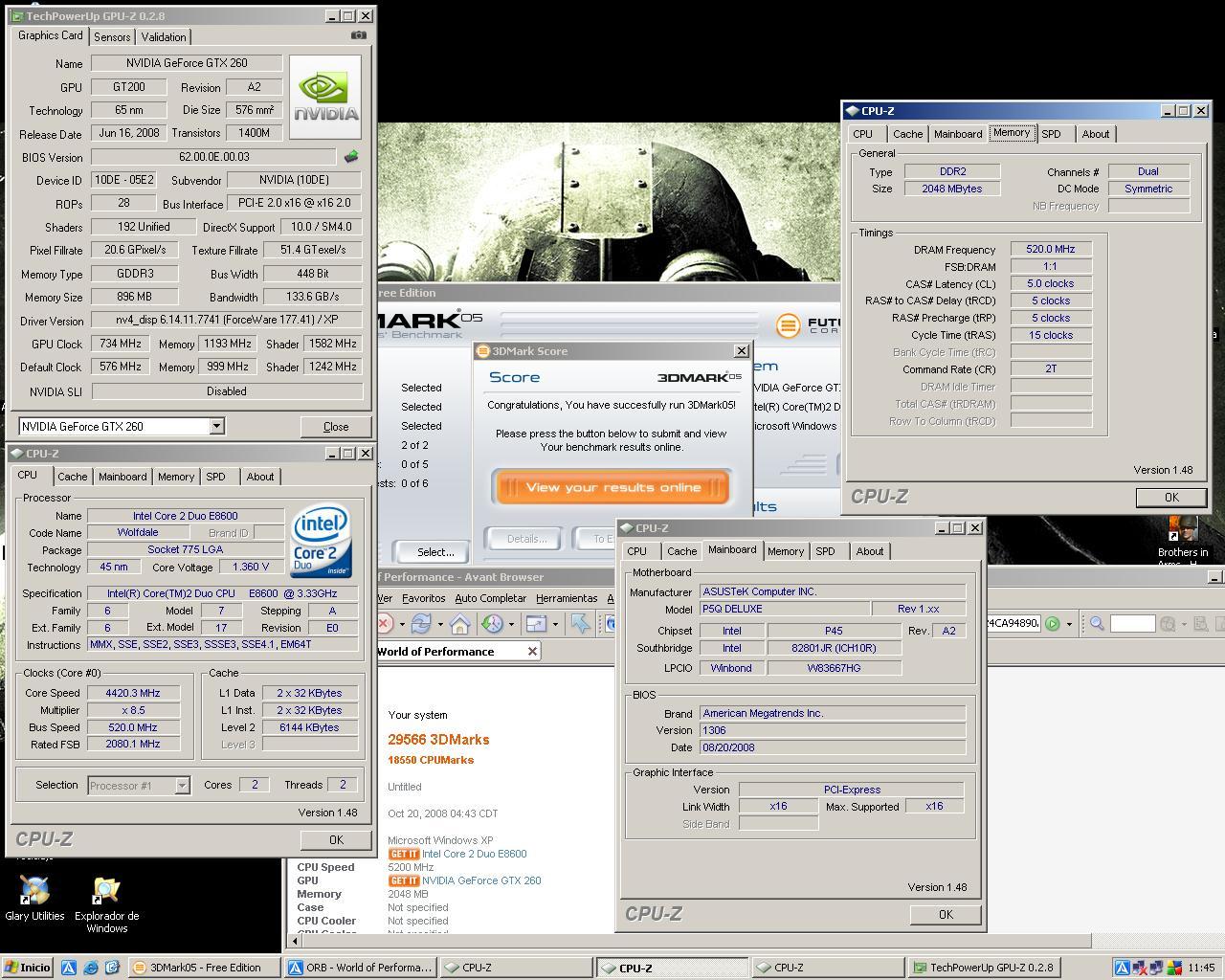This screenshot has width=1225, height=980.
Task: Go to home page in Avant Browser
Action: point(459,624)
